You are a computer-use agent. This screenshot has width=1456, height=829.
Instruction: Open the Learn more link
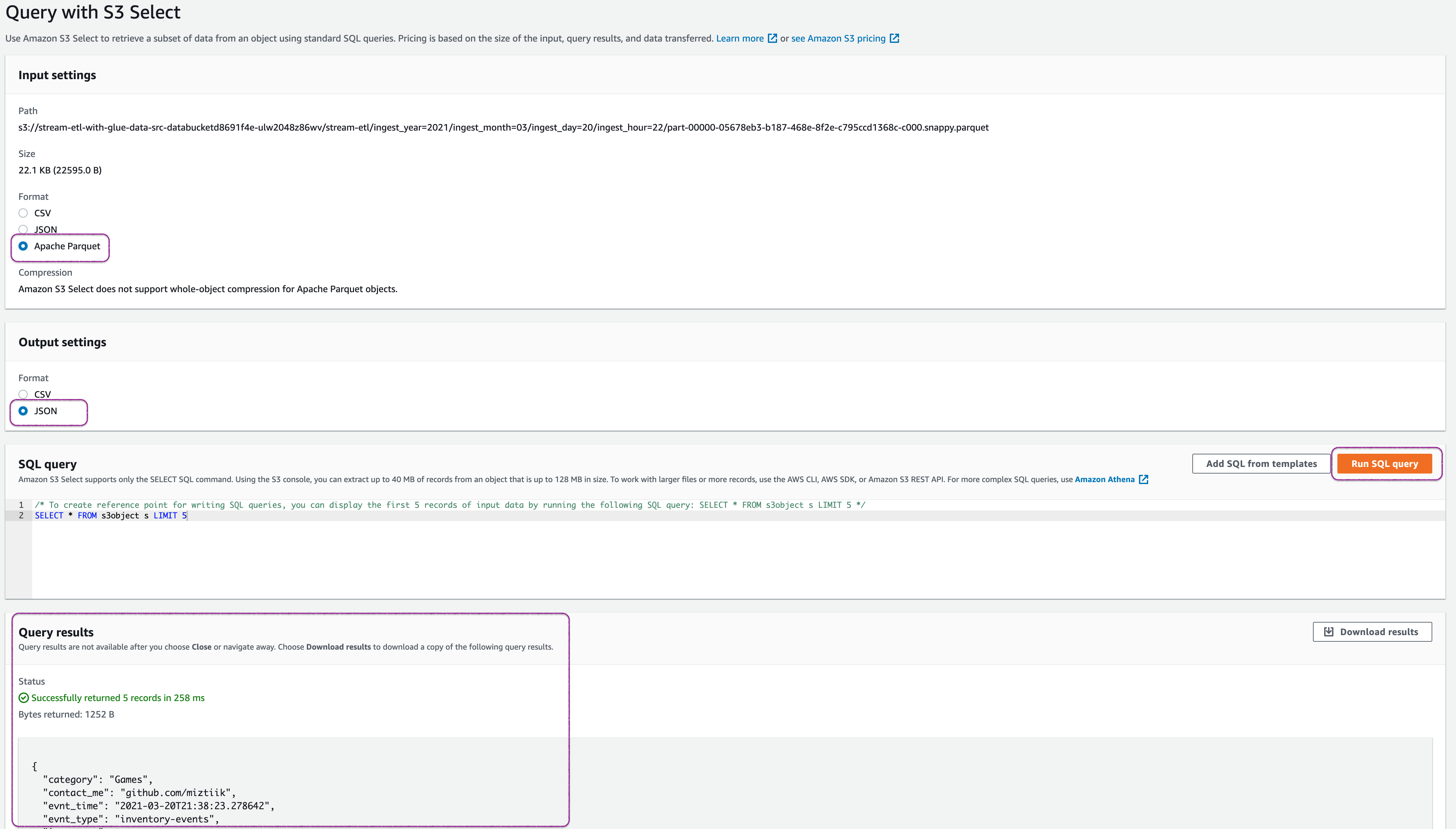(739, 38)
